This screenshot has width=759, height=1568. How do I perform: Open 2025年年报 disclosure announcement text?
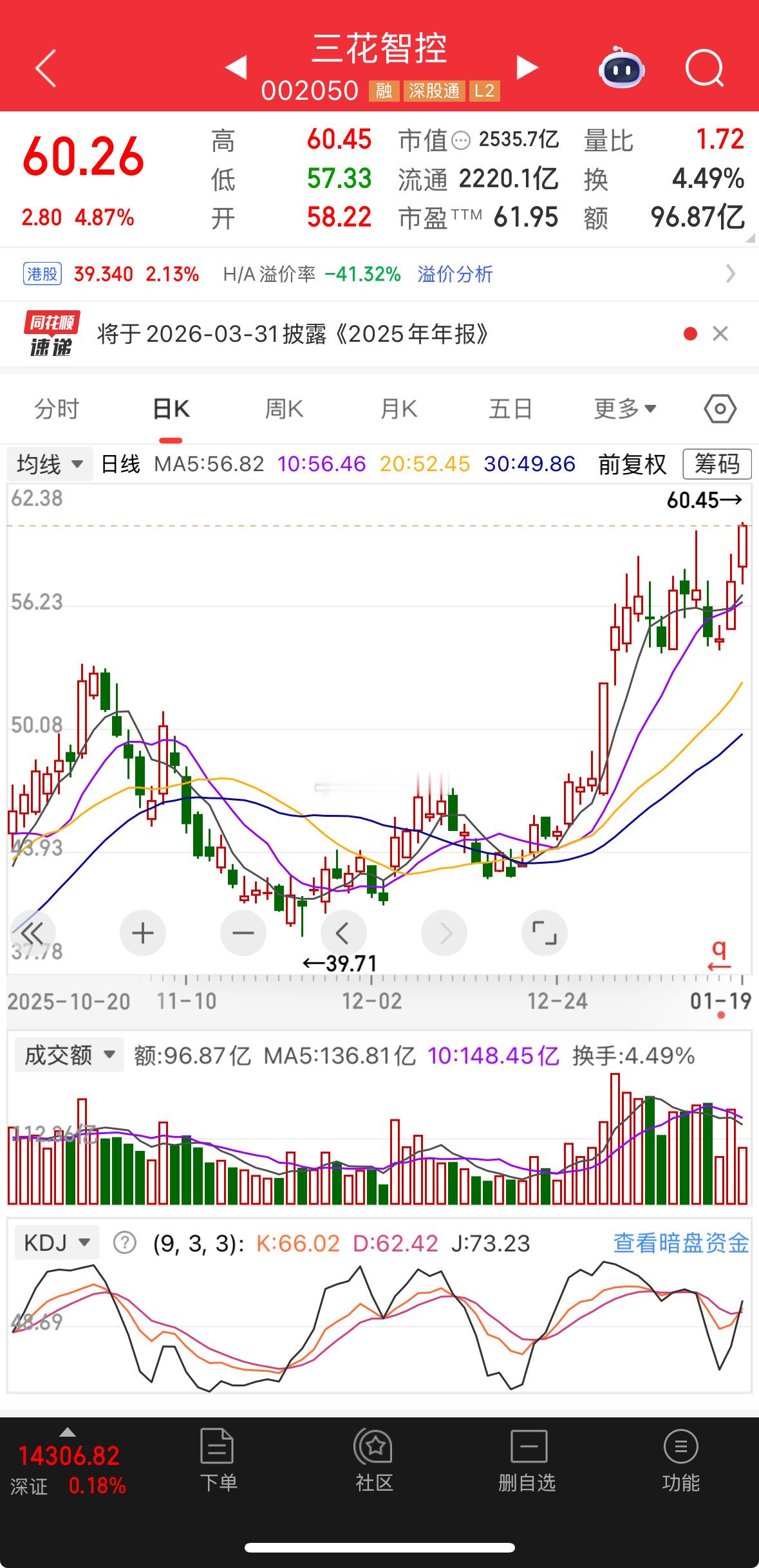(x=294, y=334)
